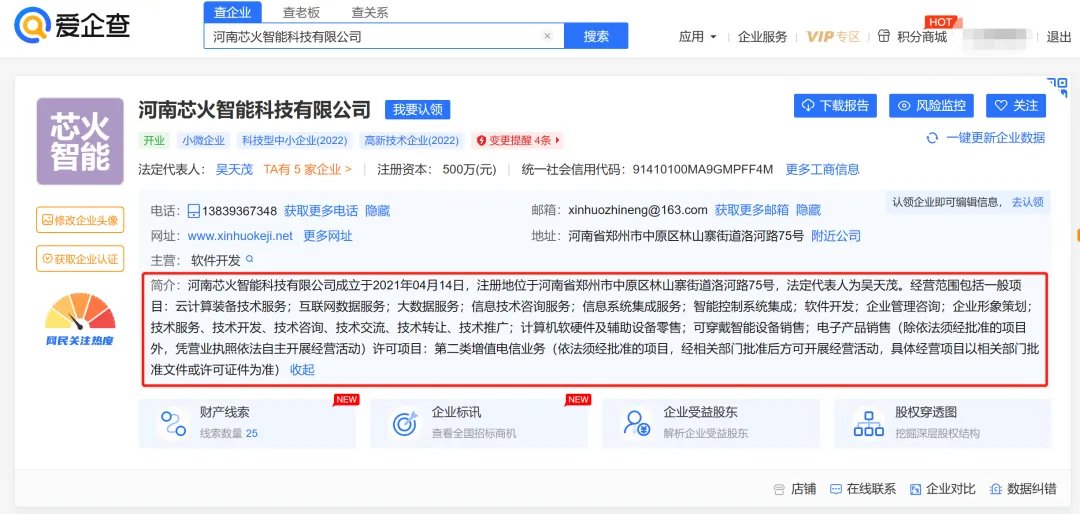Open TA有 5 家企业 link

pos(307,169)
